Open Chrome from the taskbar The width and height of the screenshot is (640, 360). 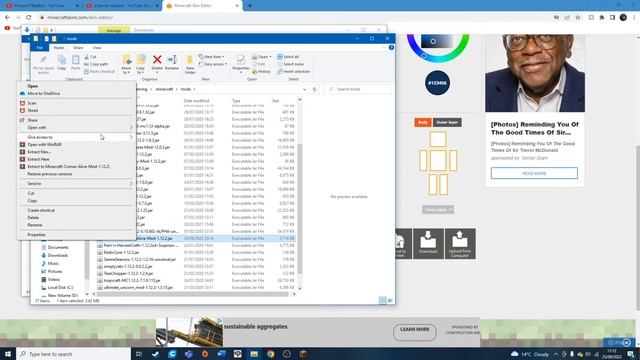tap(271, 354)
